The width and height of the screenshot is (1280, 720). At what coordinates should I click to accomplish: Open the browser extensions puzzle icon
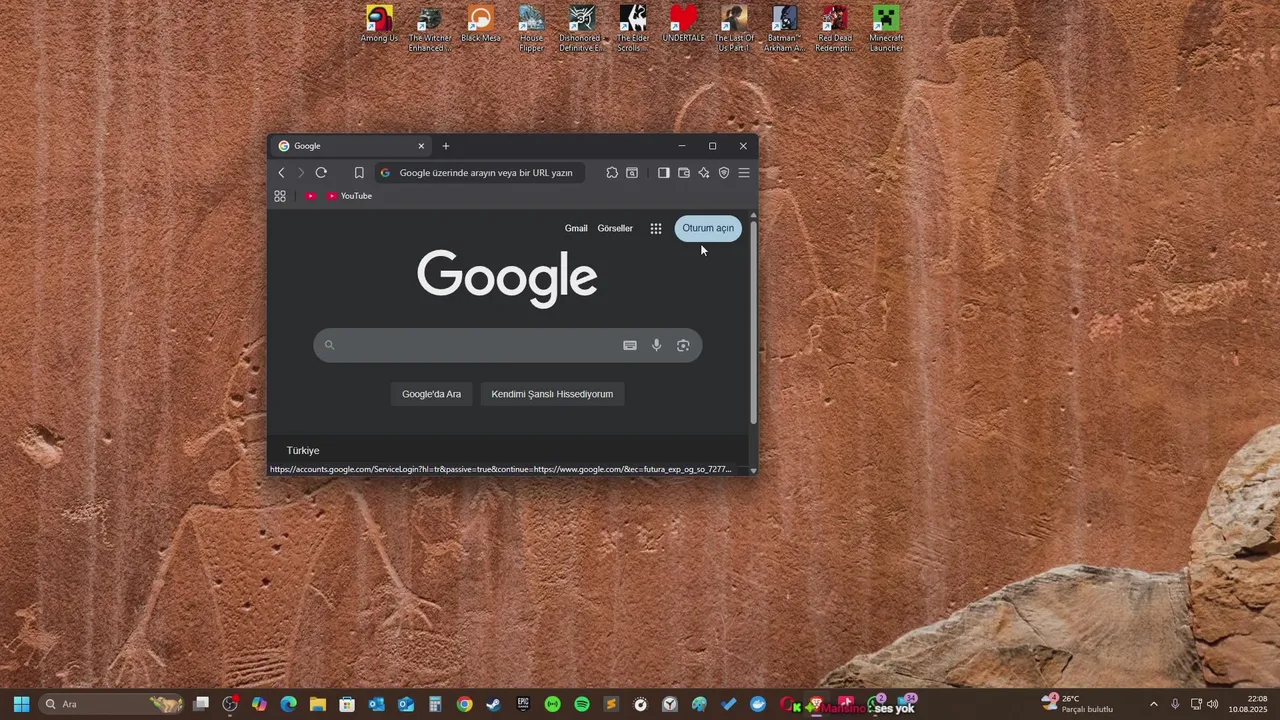612,173
